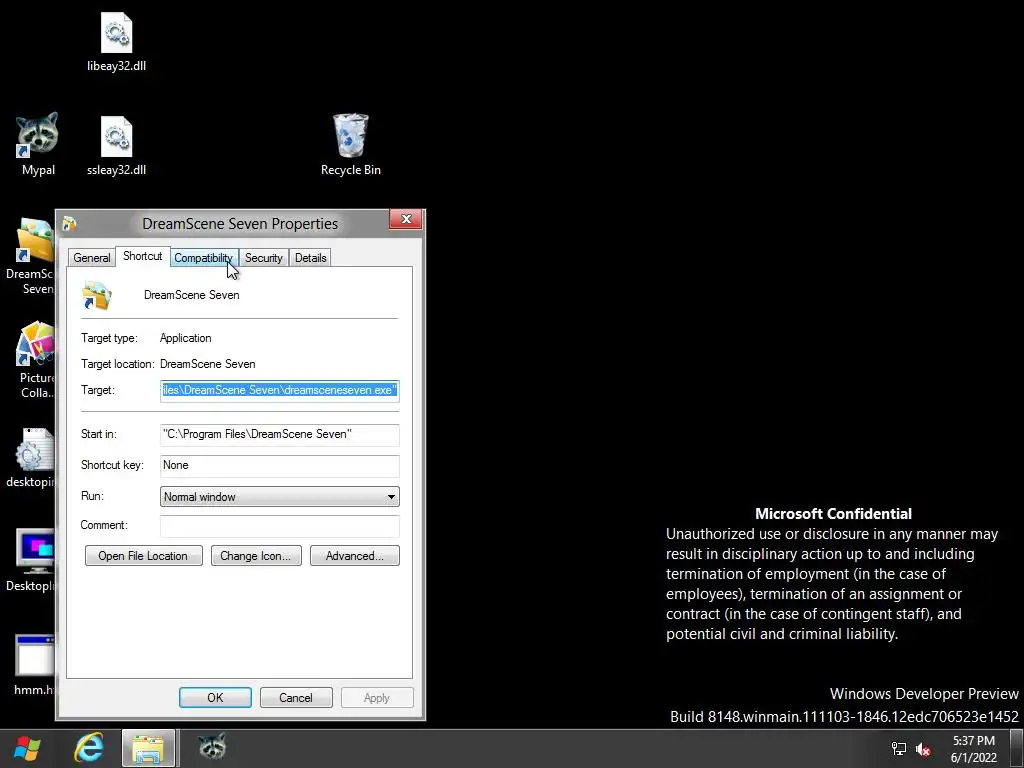Click the empty Comment field
Image resolution: width=1024 pixels, height=768 pixels.
click(280, 526)
